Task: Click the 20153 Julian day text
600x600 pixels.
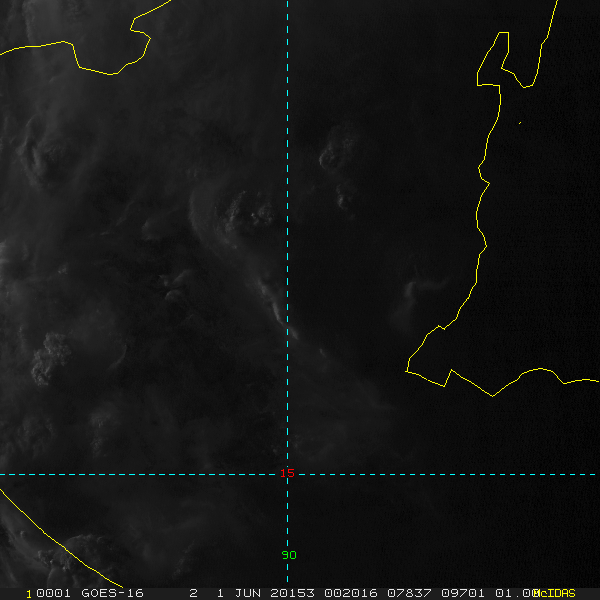Action: (288, 593)
